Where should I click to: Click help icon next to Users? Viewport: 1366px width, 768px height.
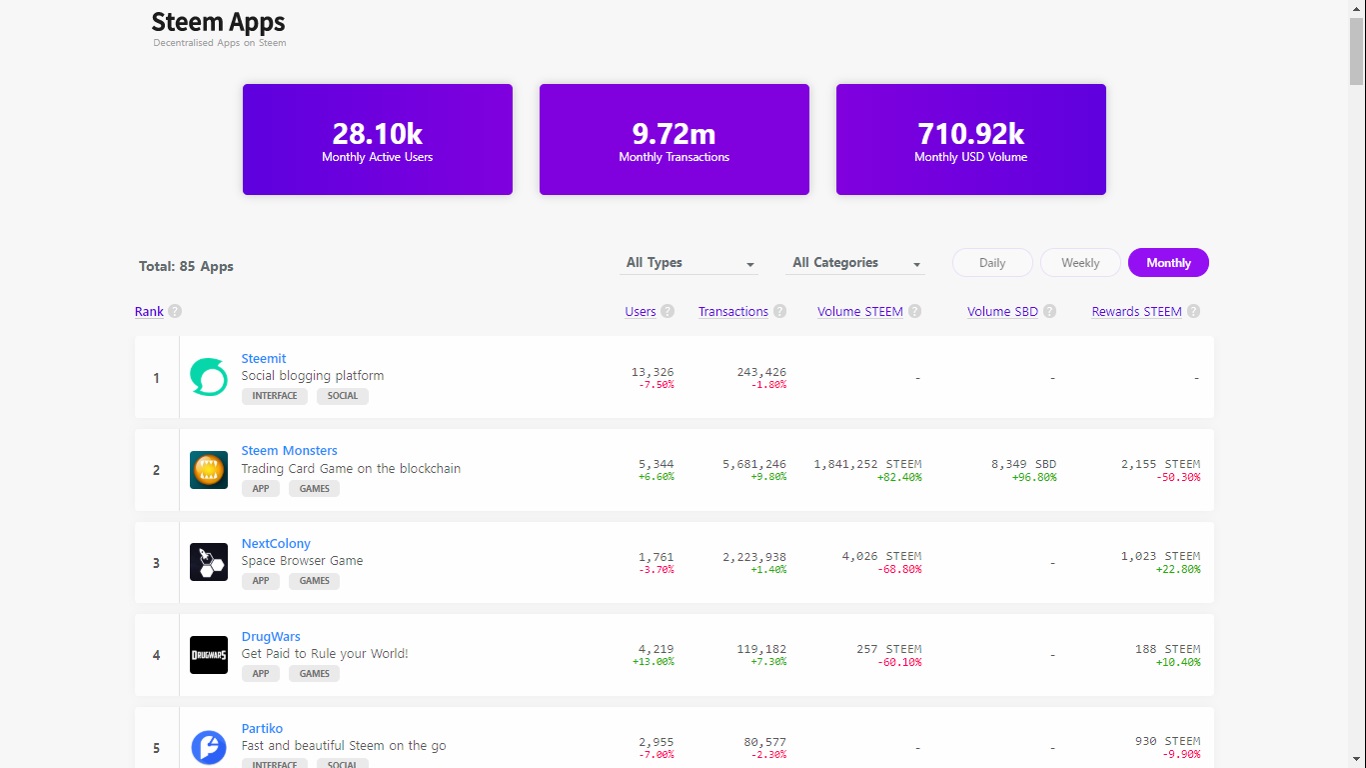point(668,311)
